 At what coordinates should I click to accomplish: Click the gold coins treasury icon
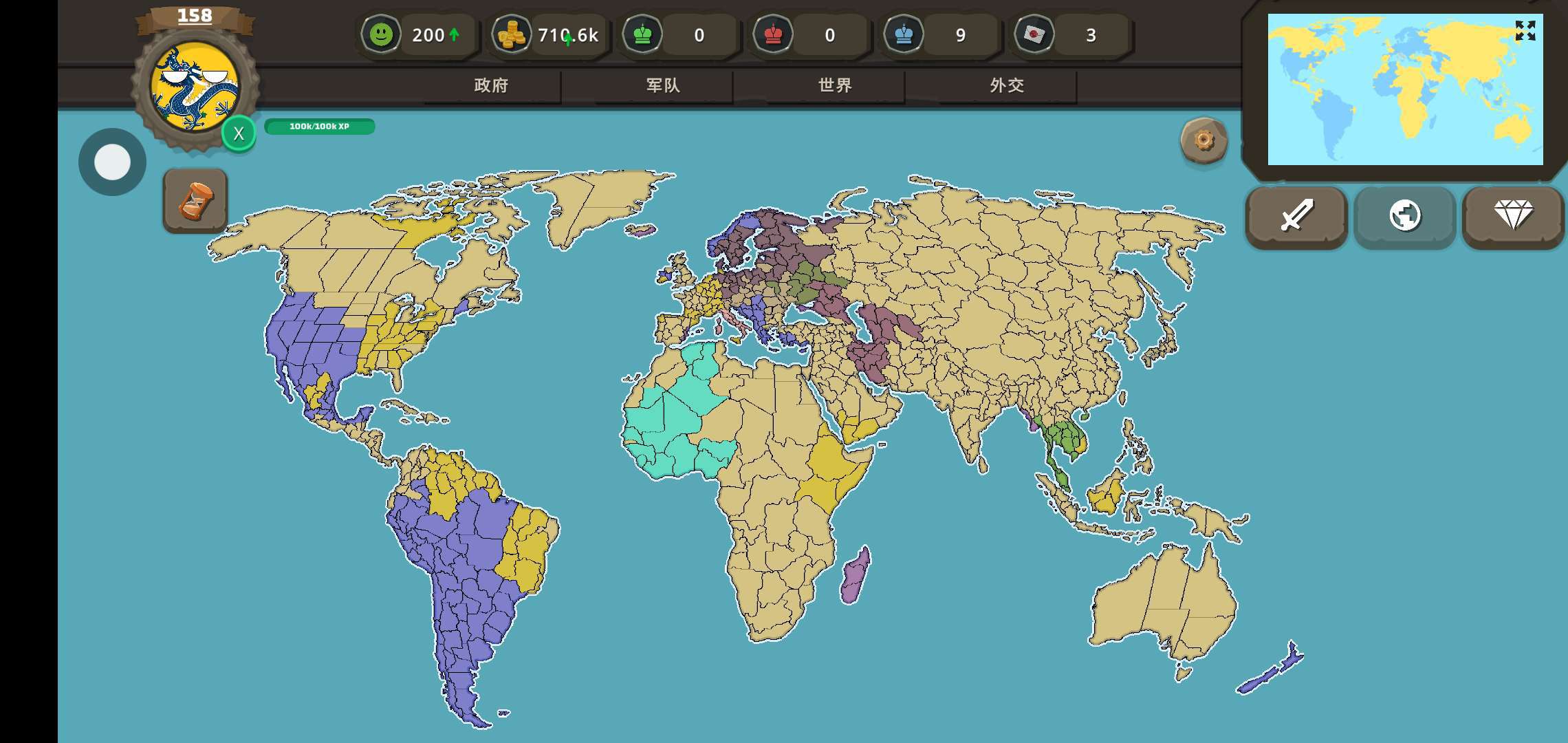(511, 34)
